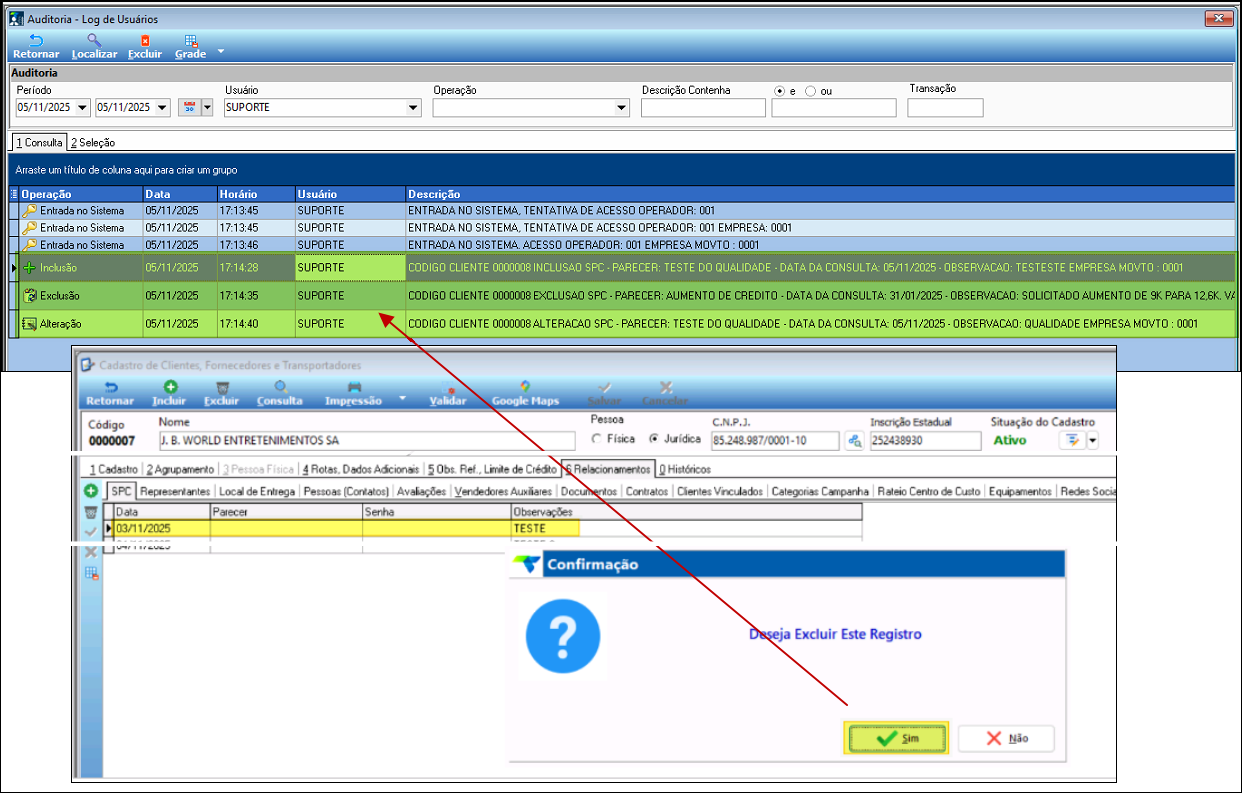The width and height of the screenshot is (1242, 793).
Task: Switch to the 2 Seleção tab
Action: point(93,143)
